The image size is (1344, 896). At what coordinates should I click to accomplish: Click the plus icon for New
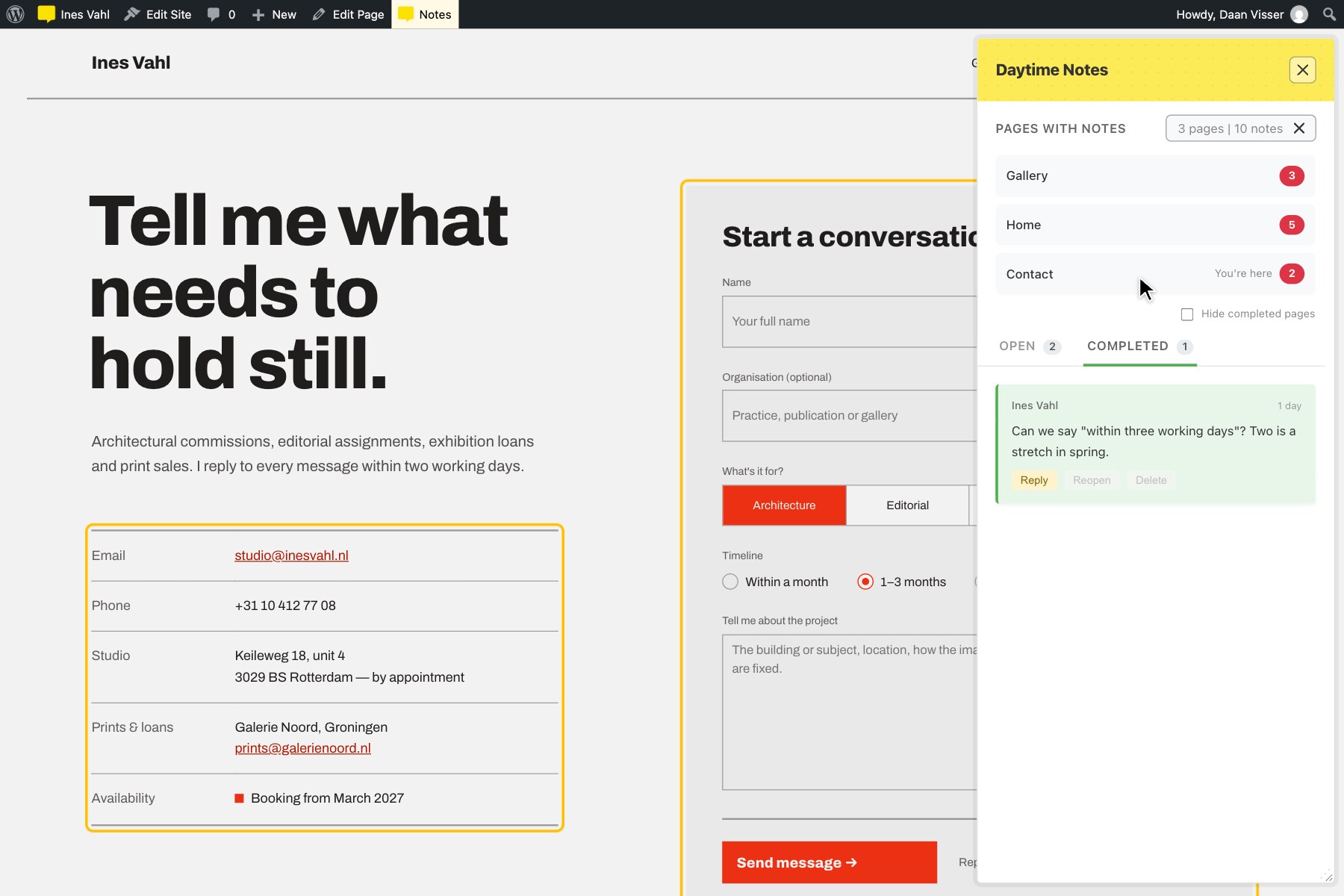(x=258, y=15)
